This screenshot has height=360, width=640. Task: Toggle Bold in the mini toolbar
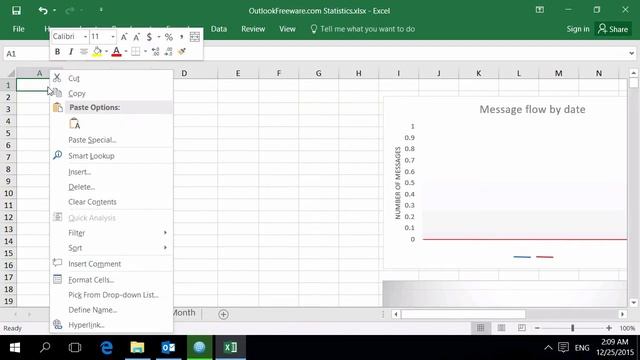[57, 52]
